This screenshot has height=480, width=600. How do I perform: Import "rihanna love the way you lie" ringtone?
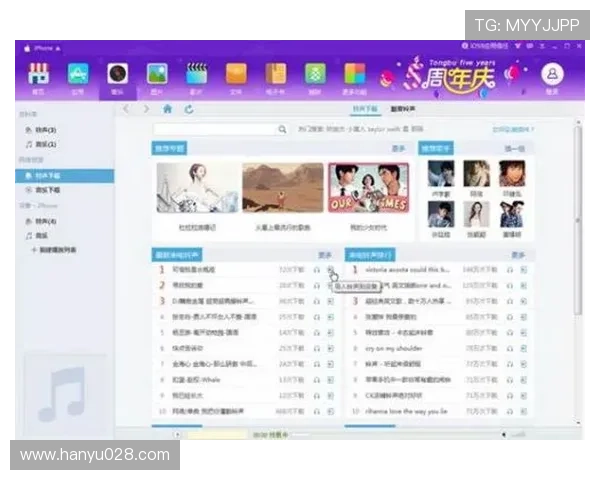pyautogui.click(x=524, y=411)
